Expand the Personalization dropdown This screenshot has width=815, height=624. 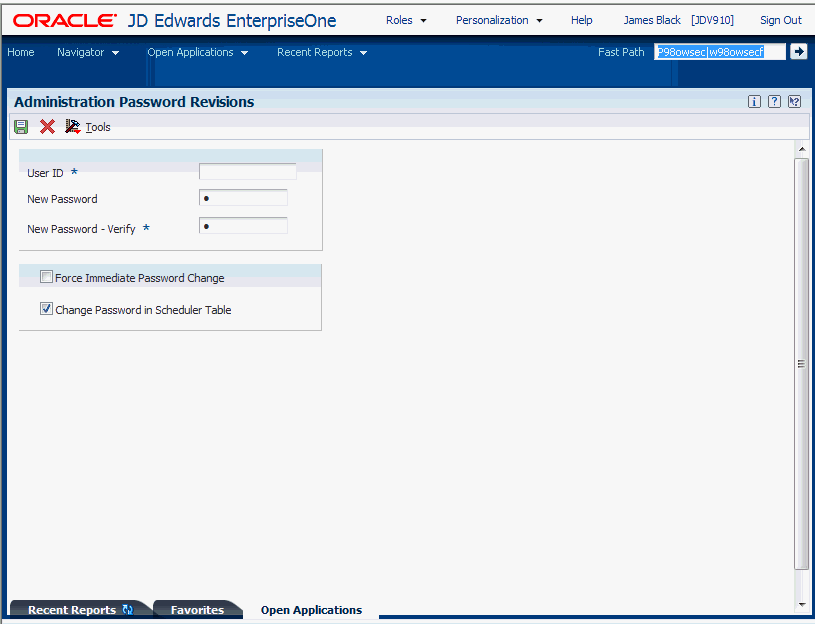tap(499, 20)
